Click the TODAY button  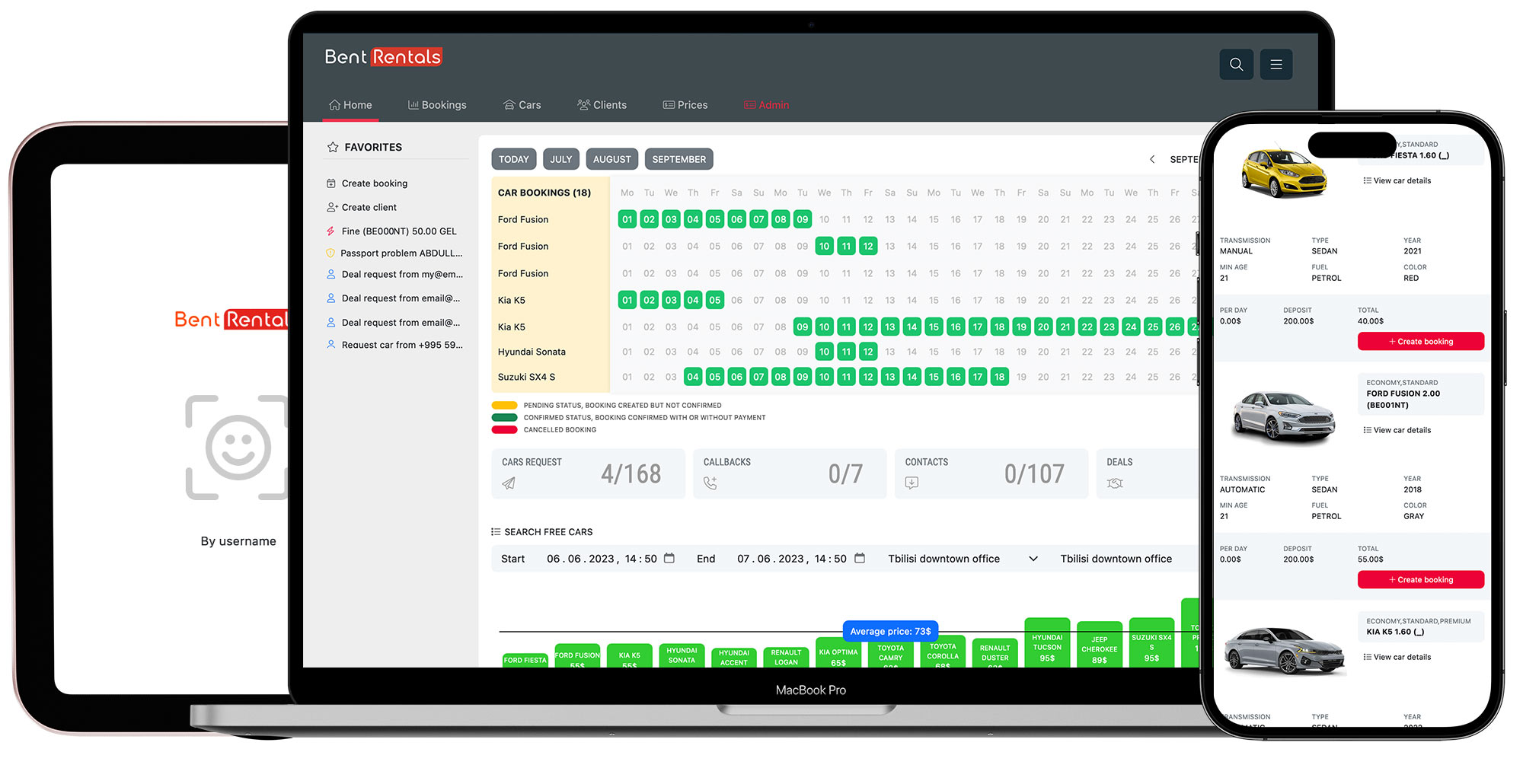click(x=513, y=159)
